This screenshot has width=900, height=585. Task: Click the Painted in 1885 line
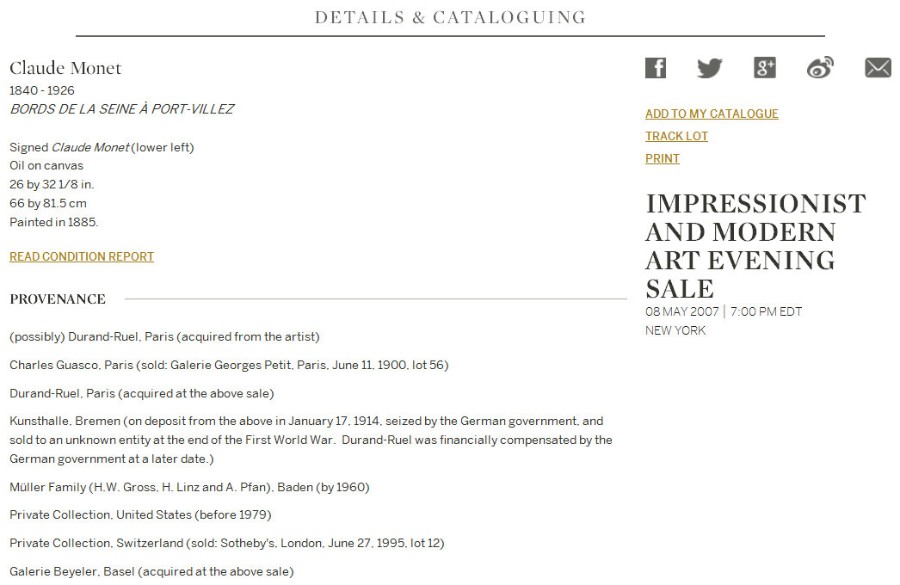(x=54, y=222)
